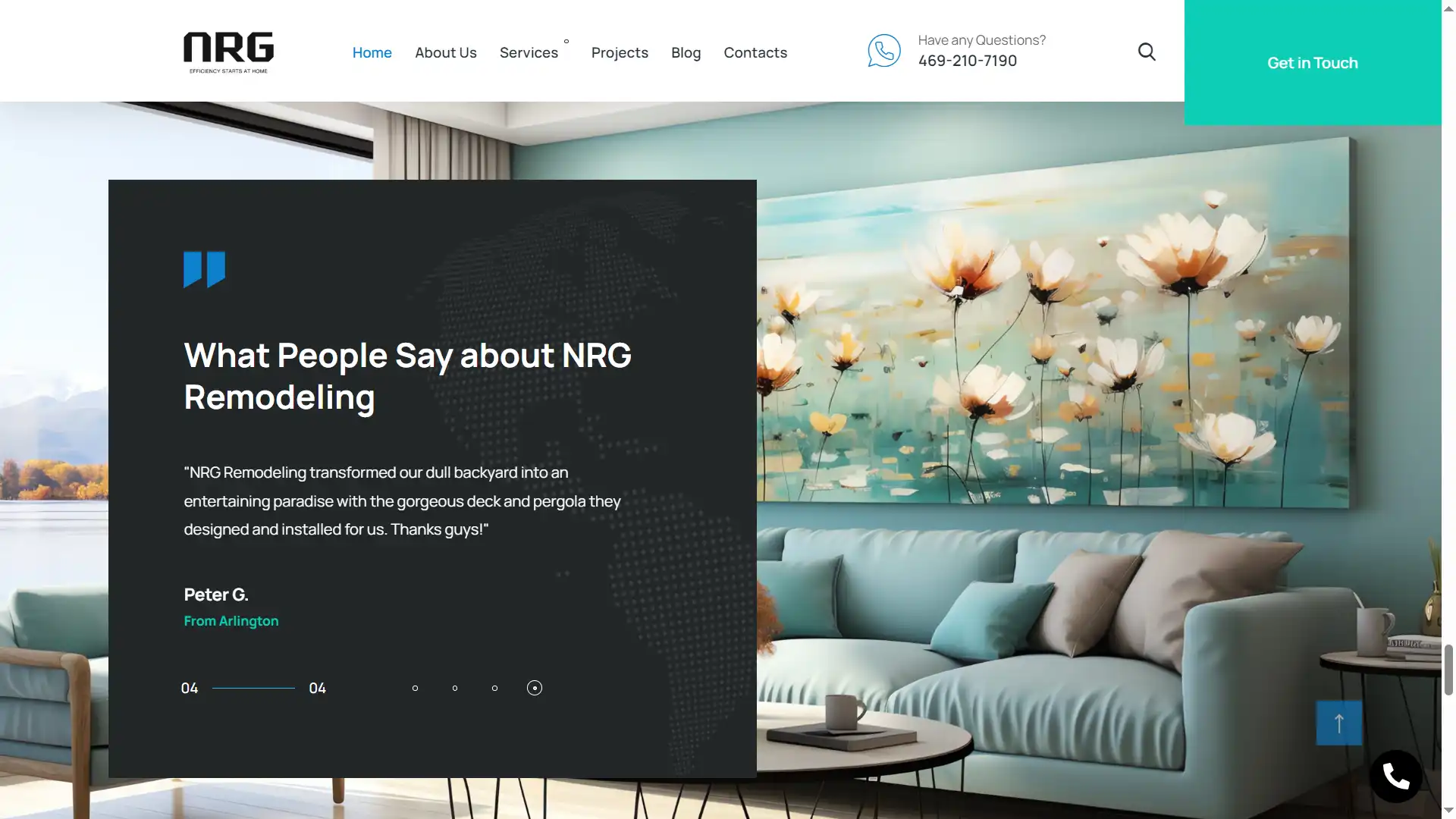Open the Blog menu link
This screenshot has height=819, width=1456.
pyautogui.click(x=686, y=52)
